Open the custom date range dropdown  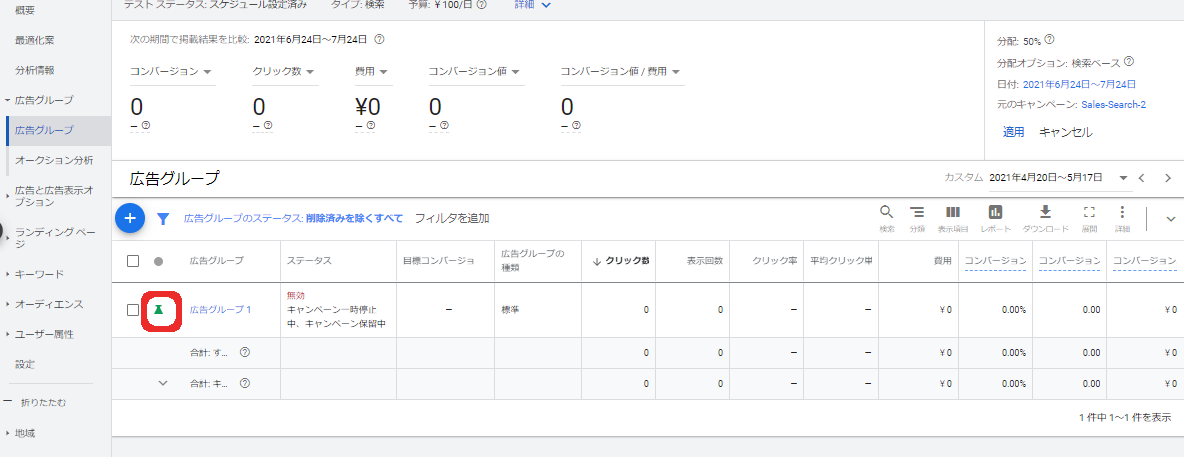click(x=1123, y=178)
